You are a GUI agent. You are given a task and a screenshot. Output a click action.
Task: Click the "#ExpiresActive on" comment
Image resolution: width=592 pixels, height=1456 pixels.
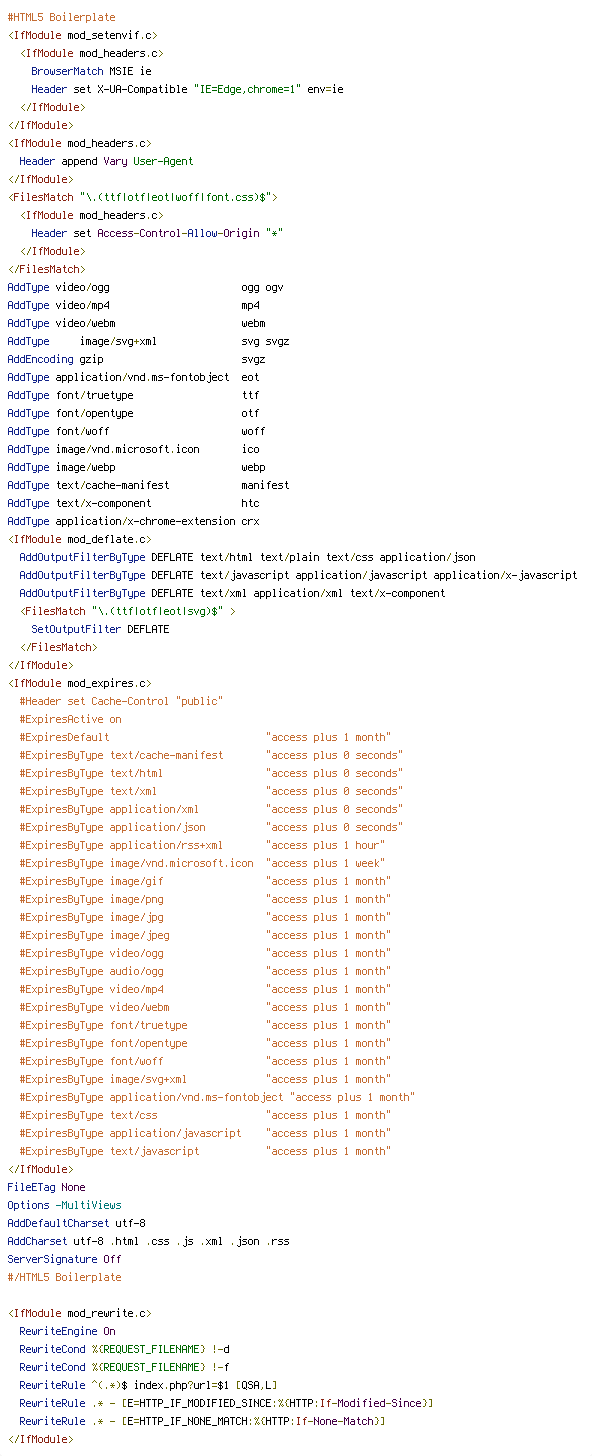point(70,719)
